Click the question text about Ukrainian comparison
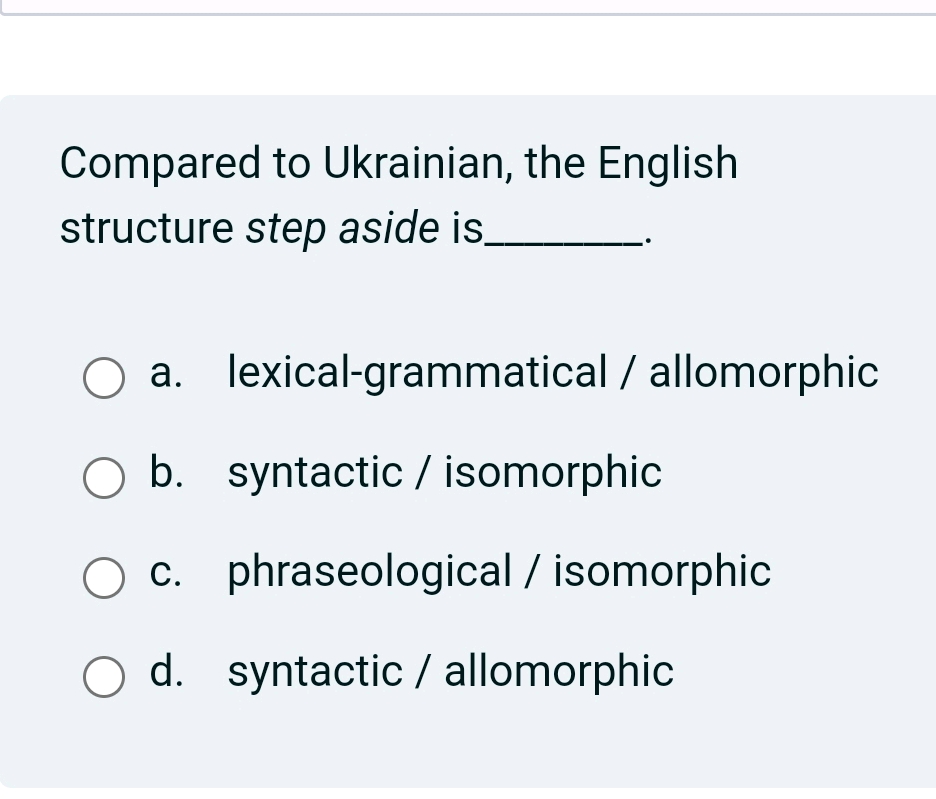Screen dimensions: 936x799 398,163
